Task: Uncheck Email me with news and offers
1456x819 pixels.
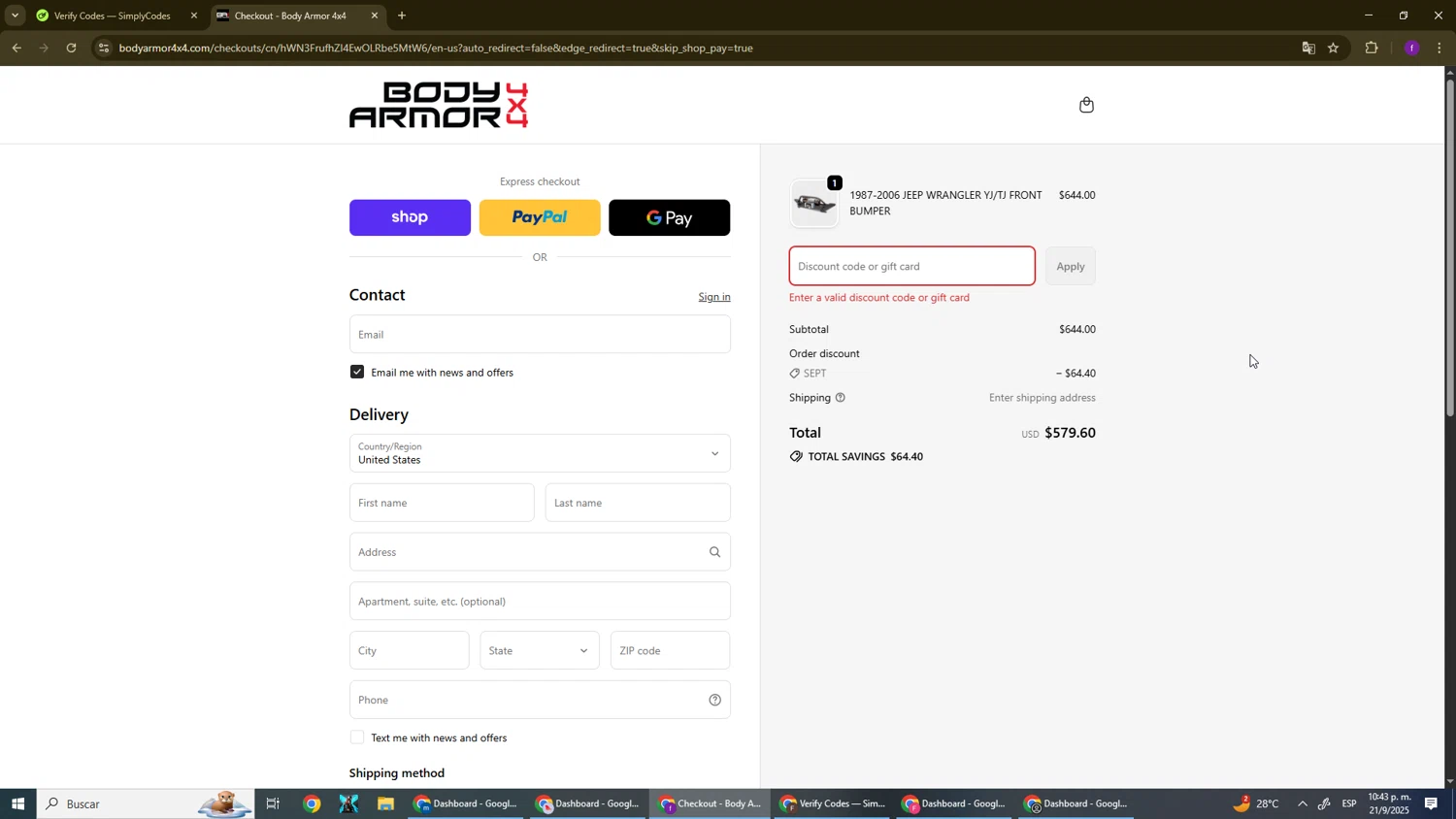Action: (x=357, y=373)
